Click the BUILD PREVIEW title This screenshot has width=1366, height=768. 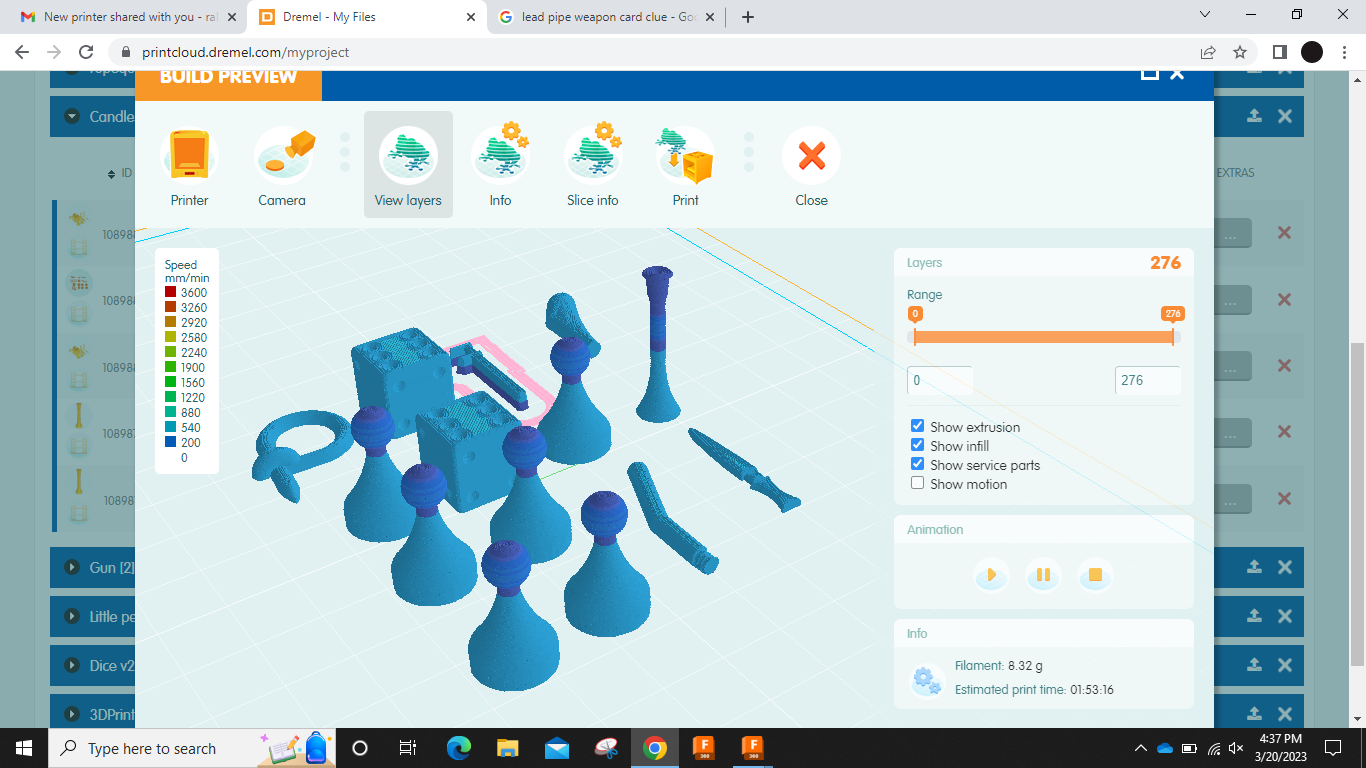tap(228, 77)
